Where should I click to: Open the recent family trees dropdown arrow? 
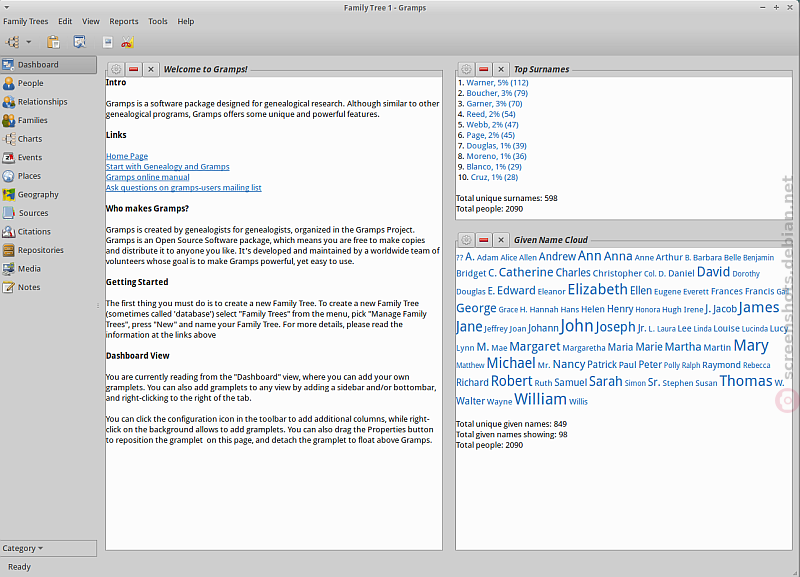(29, 42)
